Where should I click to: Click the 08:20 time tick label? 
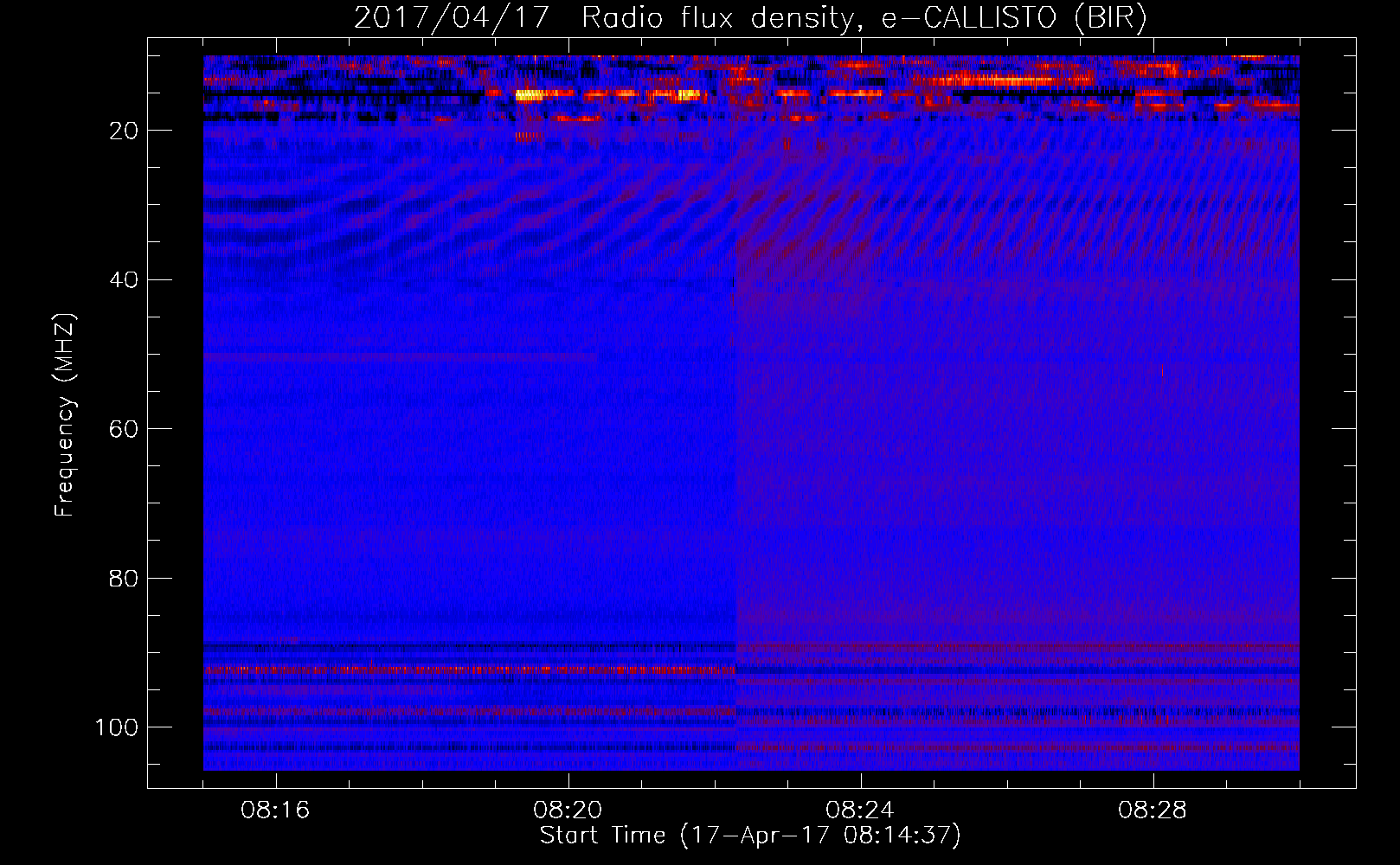pyautogui.click(x=568, y=811)
